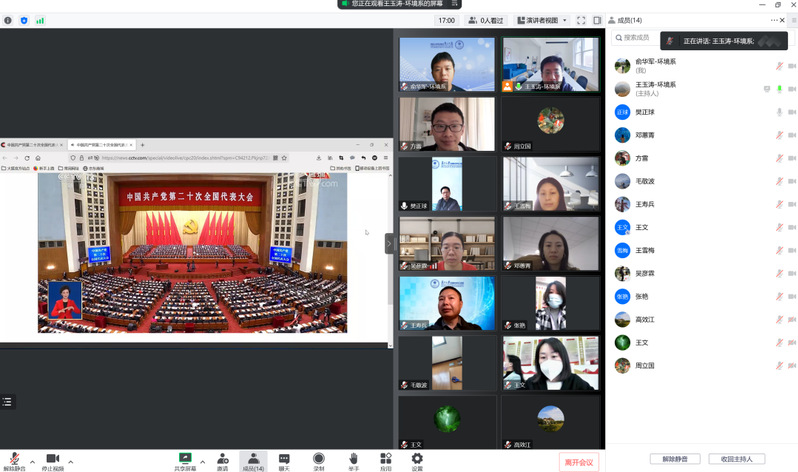Click 张艳 video thumbnail with mask
This screenshot has height=472, width=798.
point(551,303)
